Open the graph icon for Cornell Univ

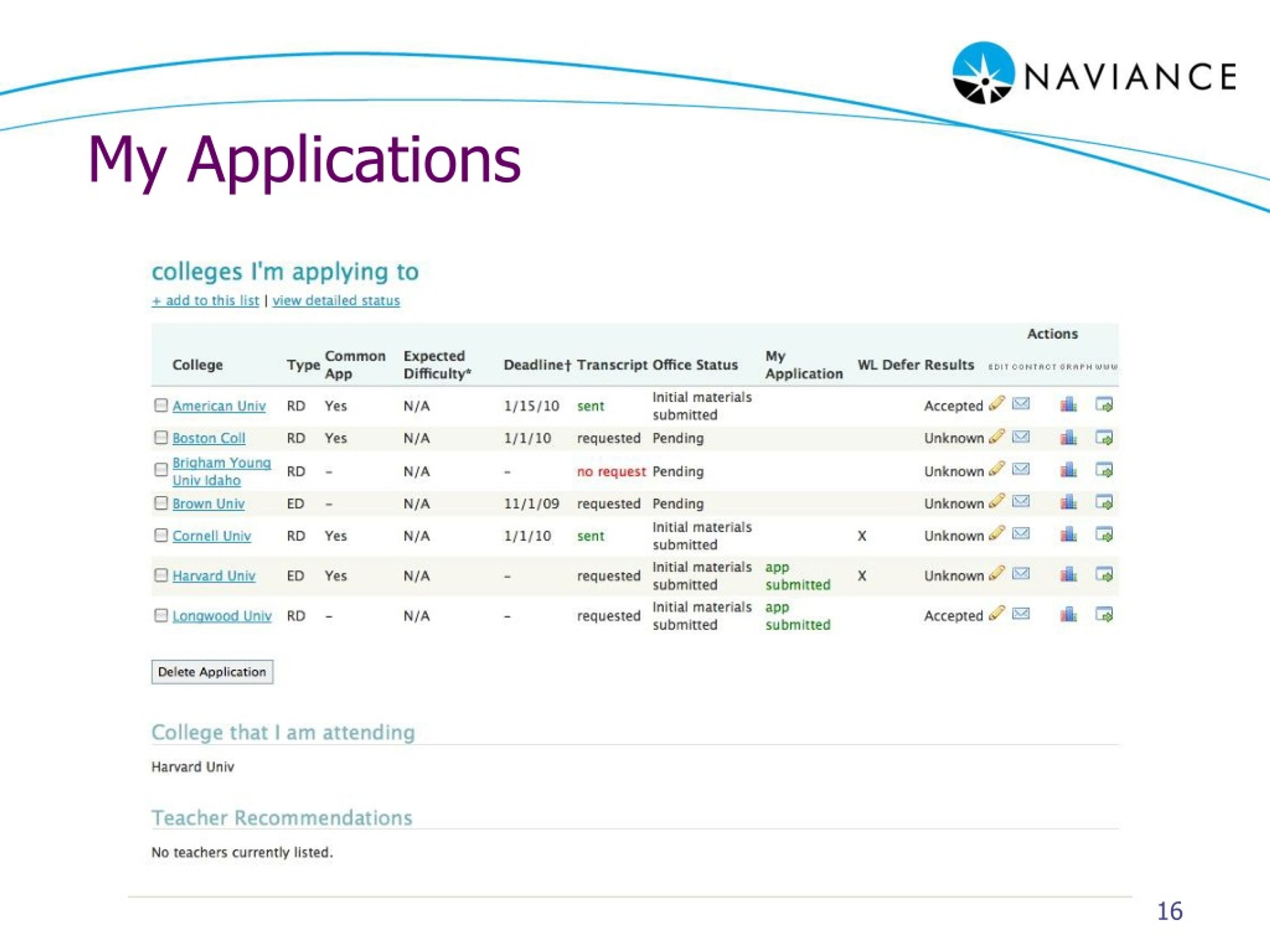[1068, 534]
